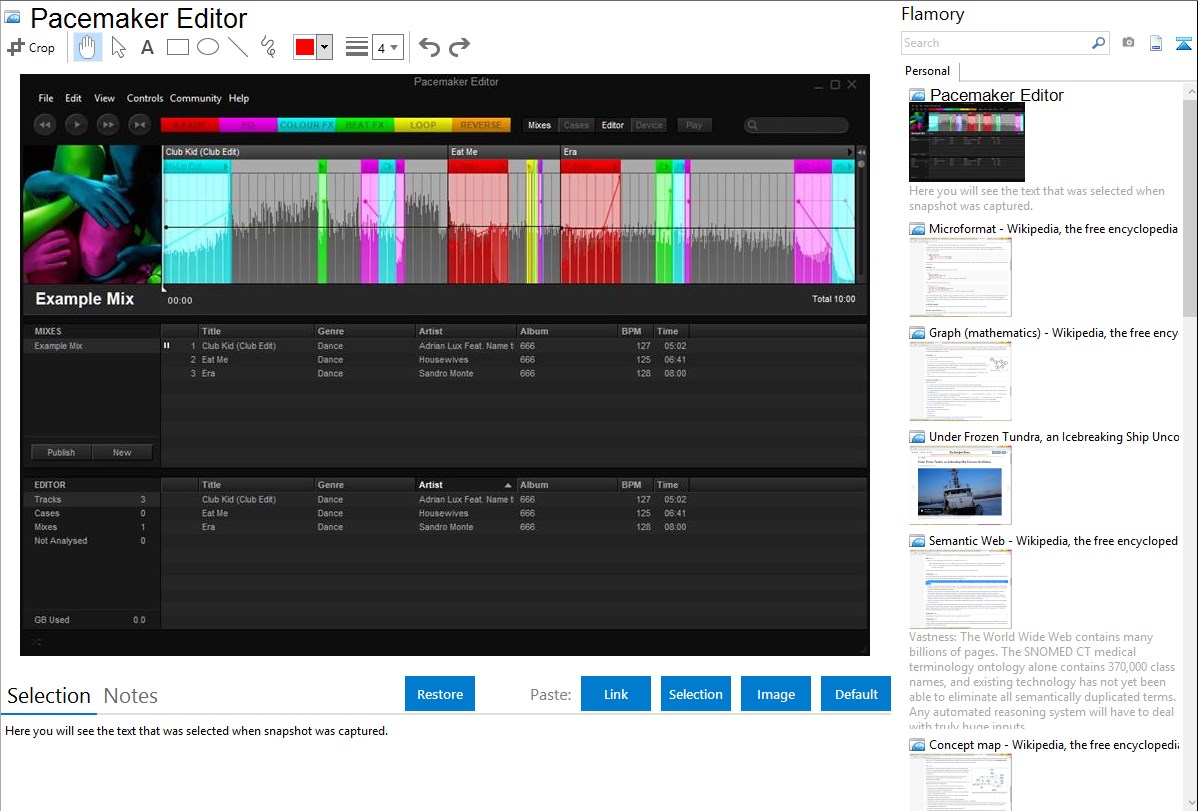The height and width of the screenshot is (811, 1198).
Task: Open the Community menu in Pacemaker Editor
Action: (x=196, y=99)
